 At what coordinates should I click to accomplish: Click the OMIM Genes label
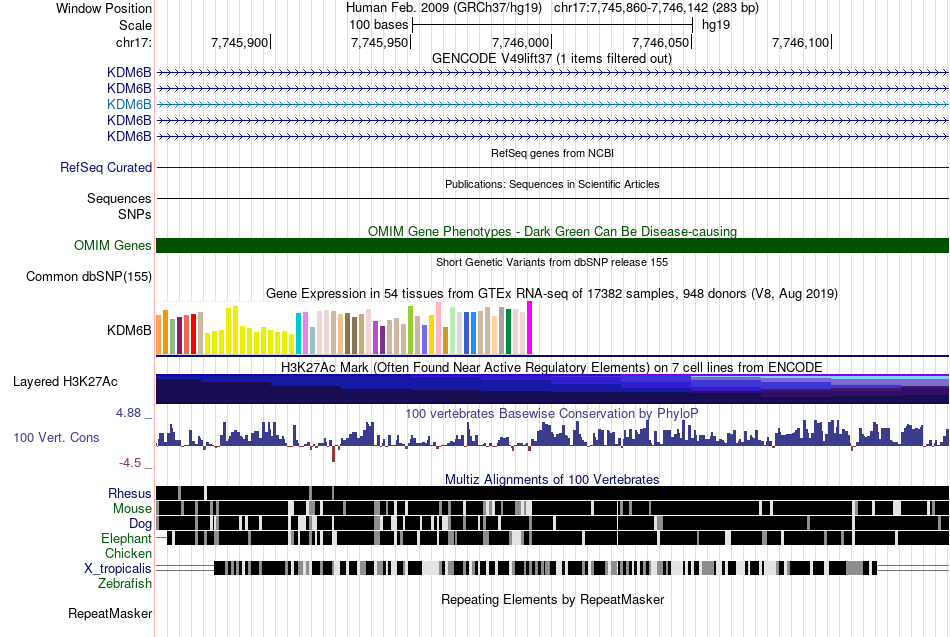(x=113, y=245)
